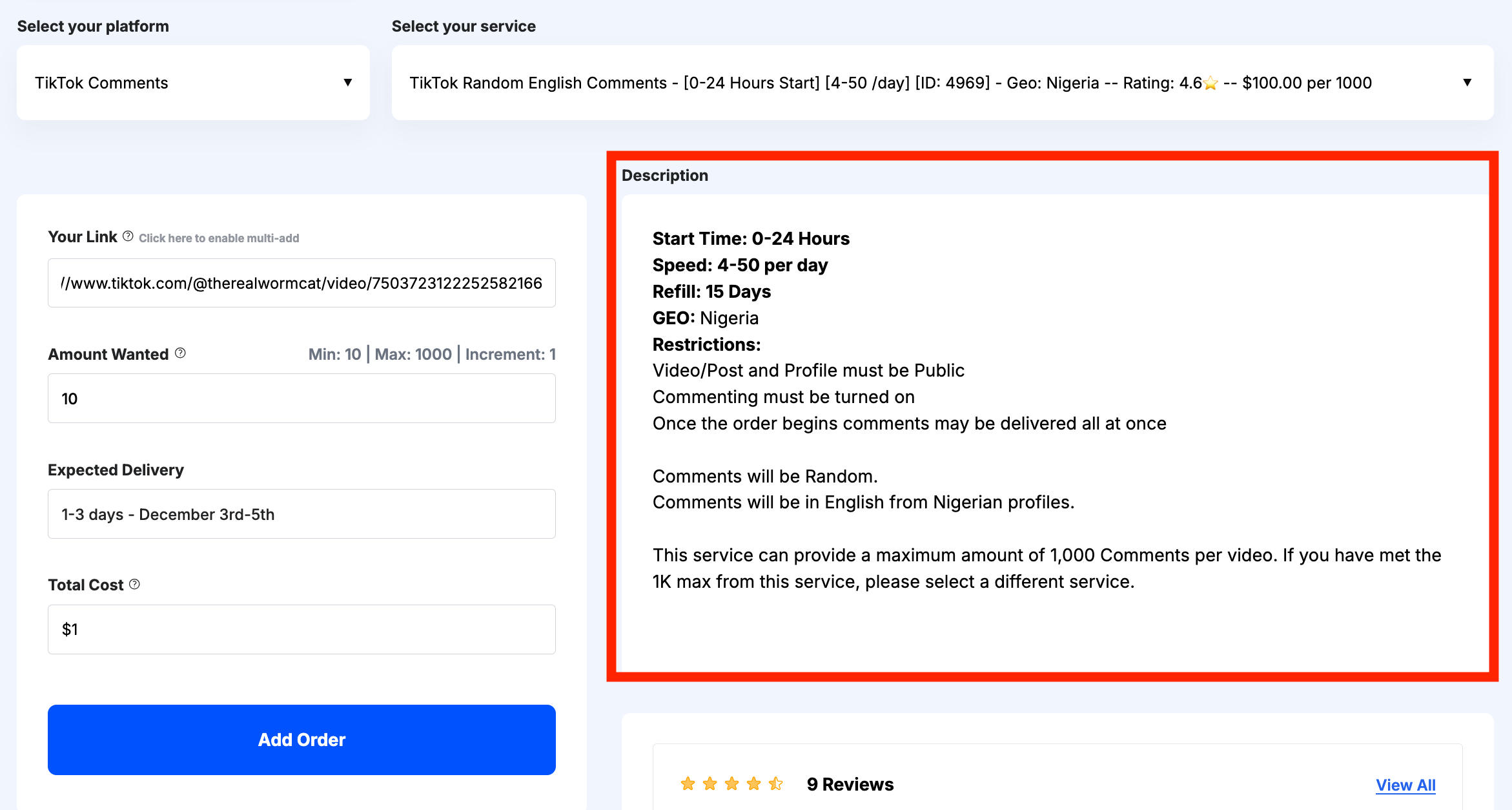Click the Total Cost field
Viewport: 1512px width, 810px height.
coord(301,629)
